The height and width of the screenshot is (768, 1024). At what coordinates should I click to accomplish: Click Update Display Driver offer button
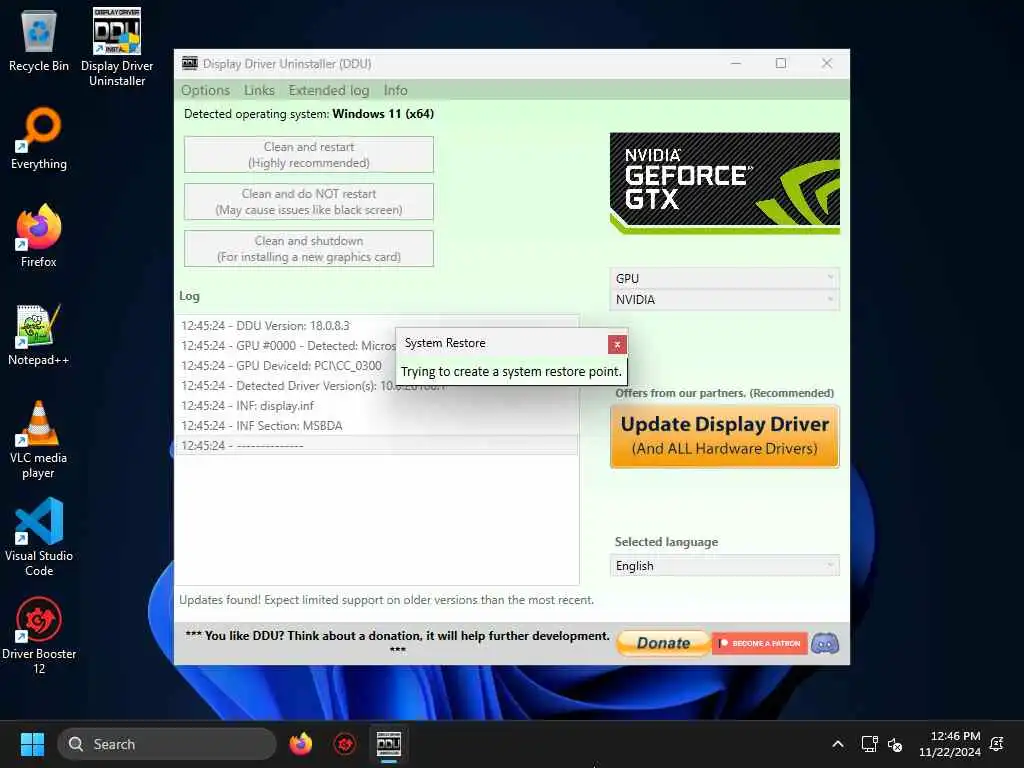(x=724, y=436)
